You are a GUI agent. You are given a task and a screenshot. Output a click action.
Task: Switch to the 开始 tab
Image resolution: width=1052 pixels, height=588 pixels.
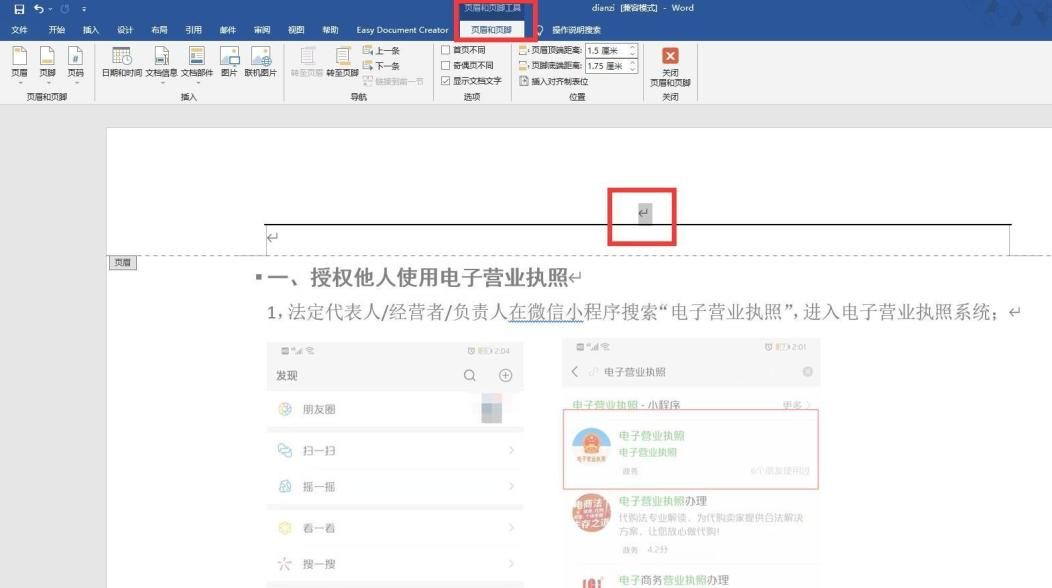click(x=56, y=30)
